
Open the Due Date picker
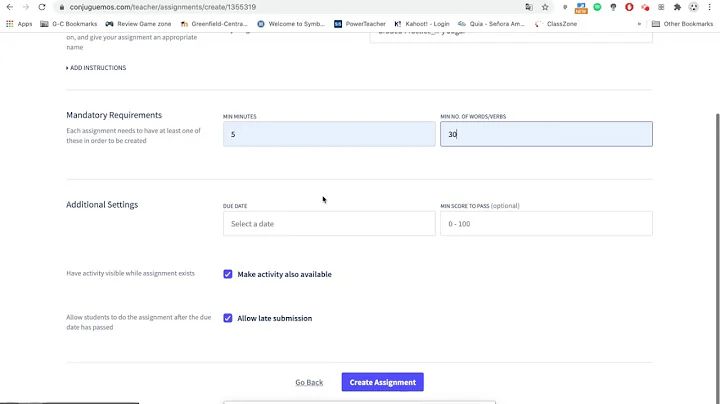click(329, 224)
